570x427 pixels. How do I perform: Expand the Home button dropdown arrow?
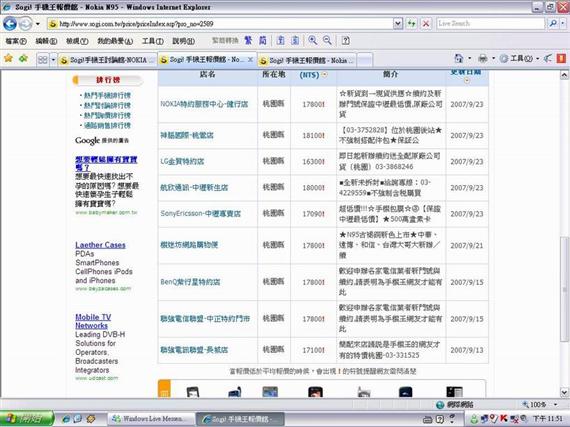469,58
